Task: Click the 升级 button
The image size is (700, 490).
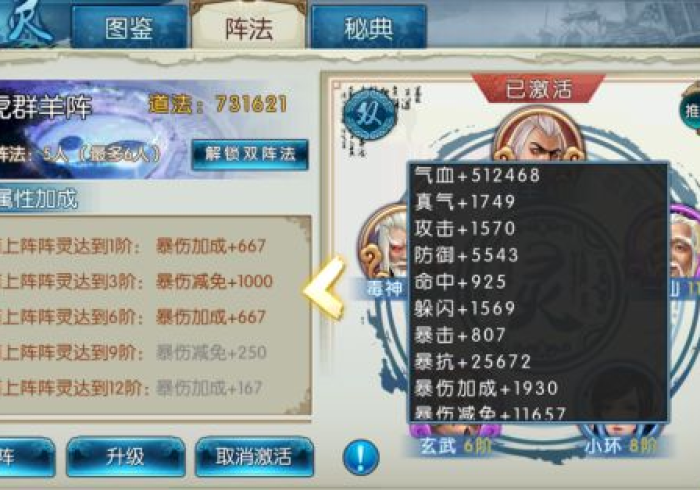Action: [125, 457]
